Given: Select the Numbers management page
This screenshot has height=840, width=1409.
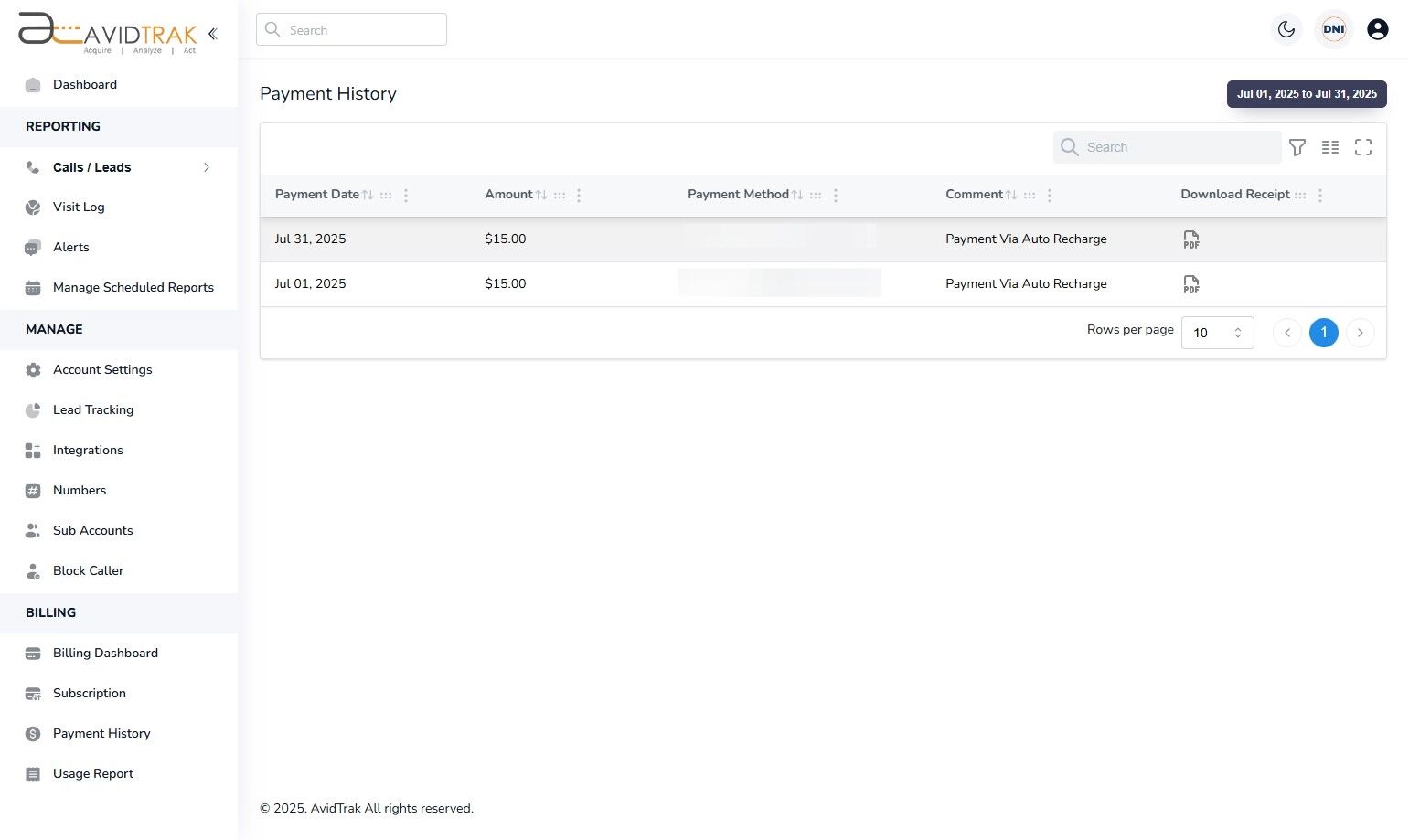Looking at the screenshot, I should 80,490.
